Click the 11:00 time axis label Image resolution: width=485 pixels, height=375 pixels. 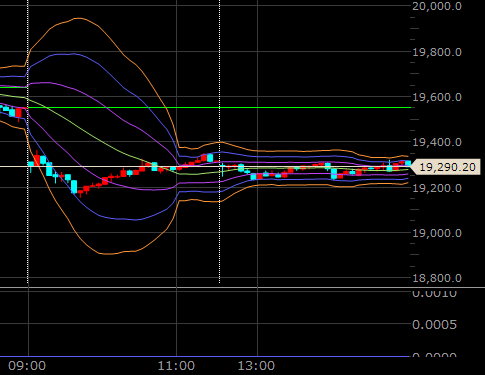click(x=176, y=366)
